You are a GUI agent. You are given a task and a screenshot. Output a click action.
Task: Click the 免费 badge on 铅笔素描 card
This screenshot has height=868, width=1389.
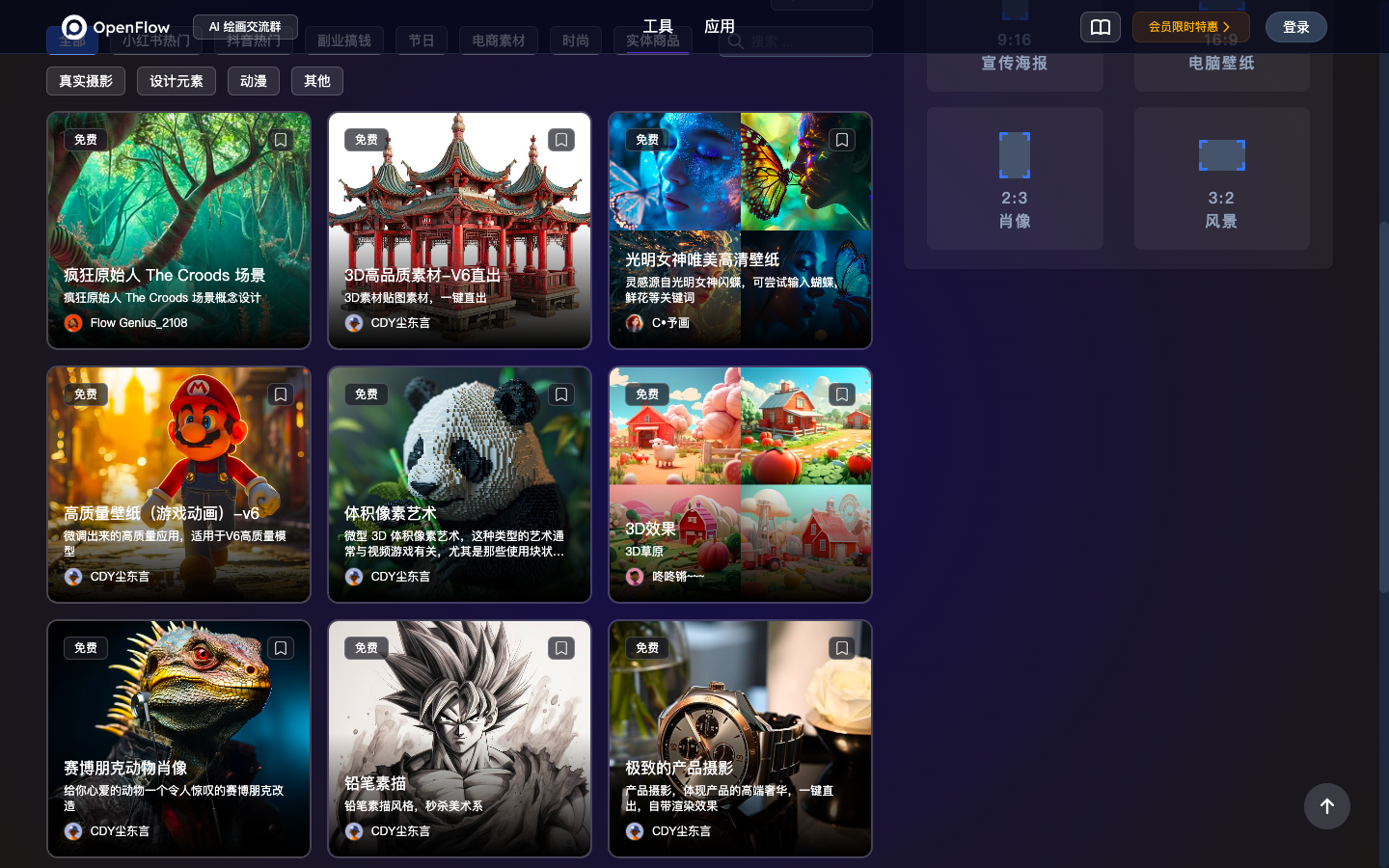[x=367, y=648]
